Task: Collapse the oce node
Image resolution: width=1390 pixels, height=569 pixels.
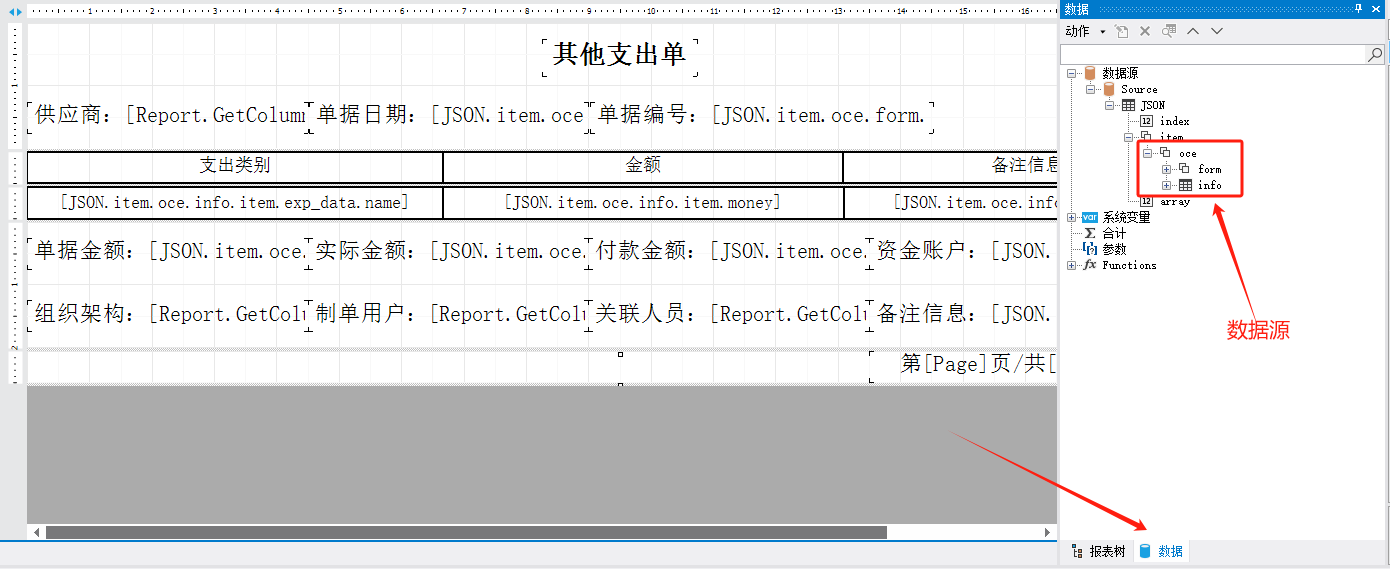Action: [1148, 153]
